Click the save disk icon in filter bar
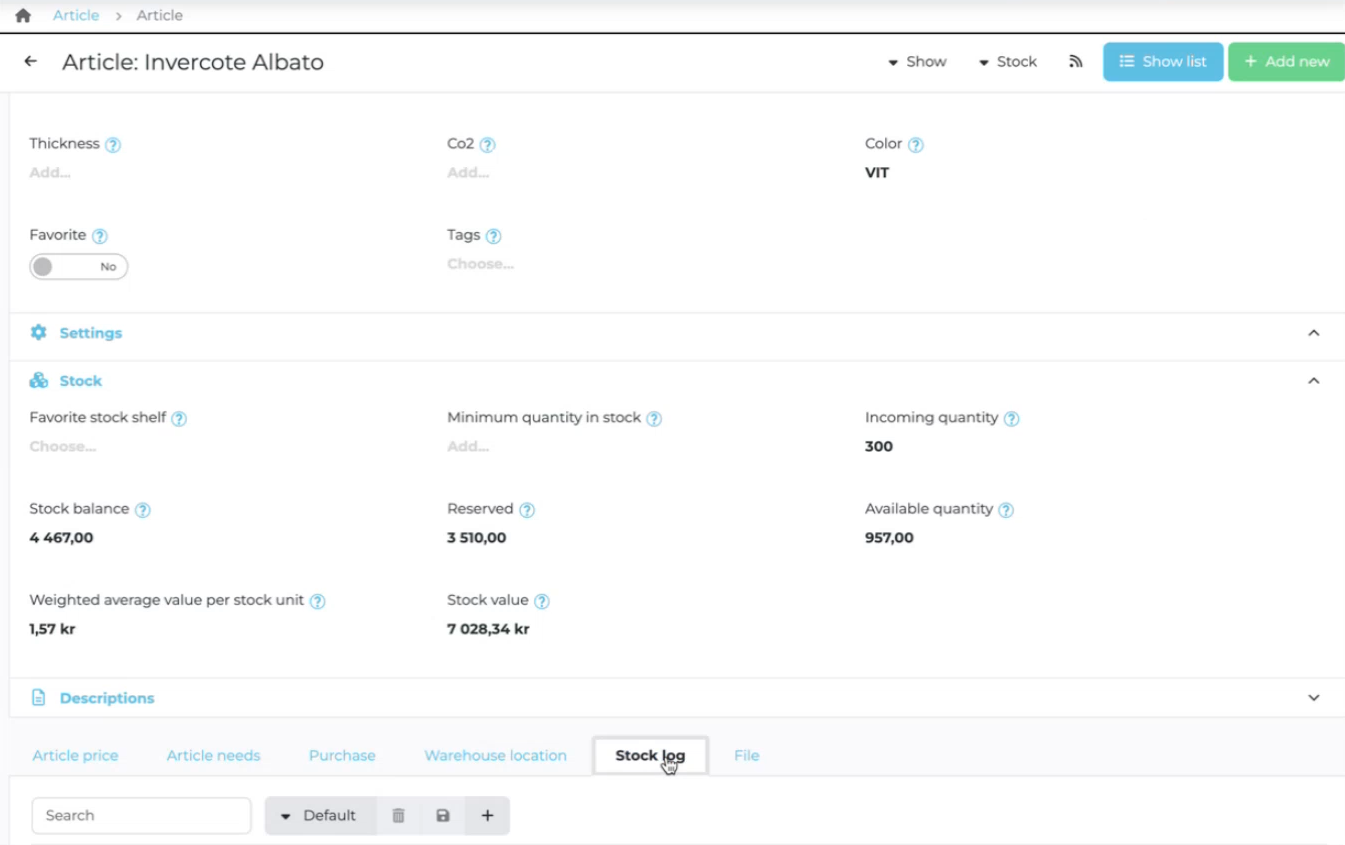Image resolution: width=1345 pixels, height=845 pixels. [x=443, y=815]
